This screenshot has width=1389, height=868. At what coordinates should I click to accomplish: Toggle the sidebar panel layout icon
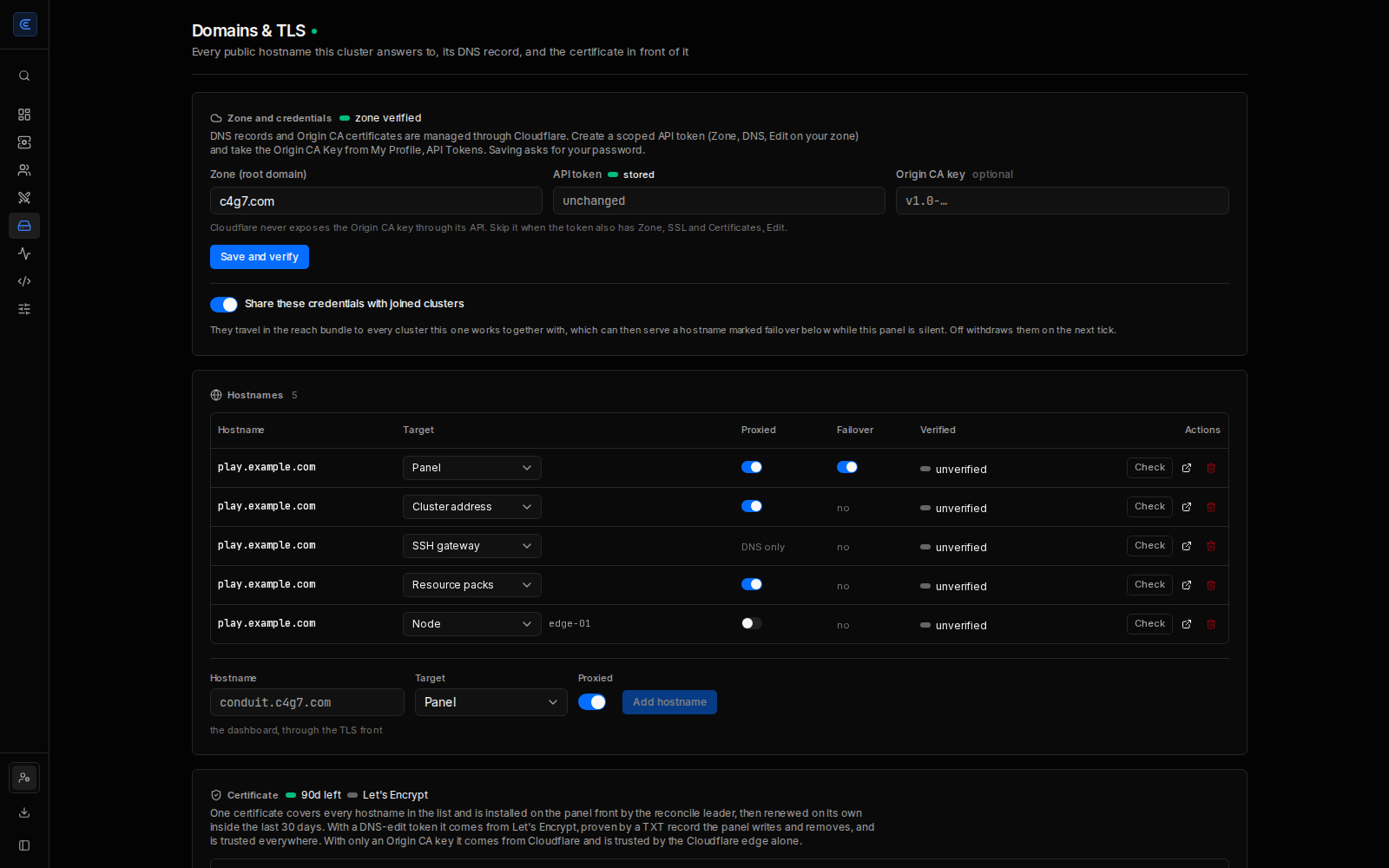click(24, 845)
